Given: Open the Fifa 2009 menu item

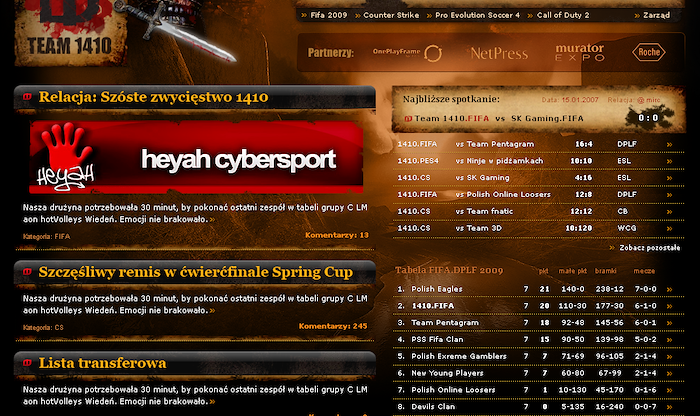Looking at the screenshot, I should click(329, 15).
